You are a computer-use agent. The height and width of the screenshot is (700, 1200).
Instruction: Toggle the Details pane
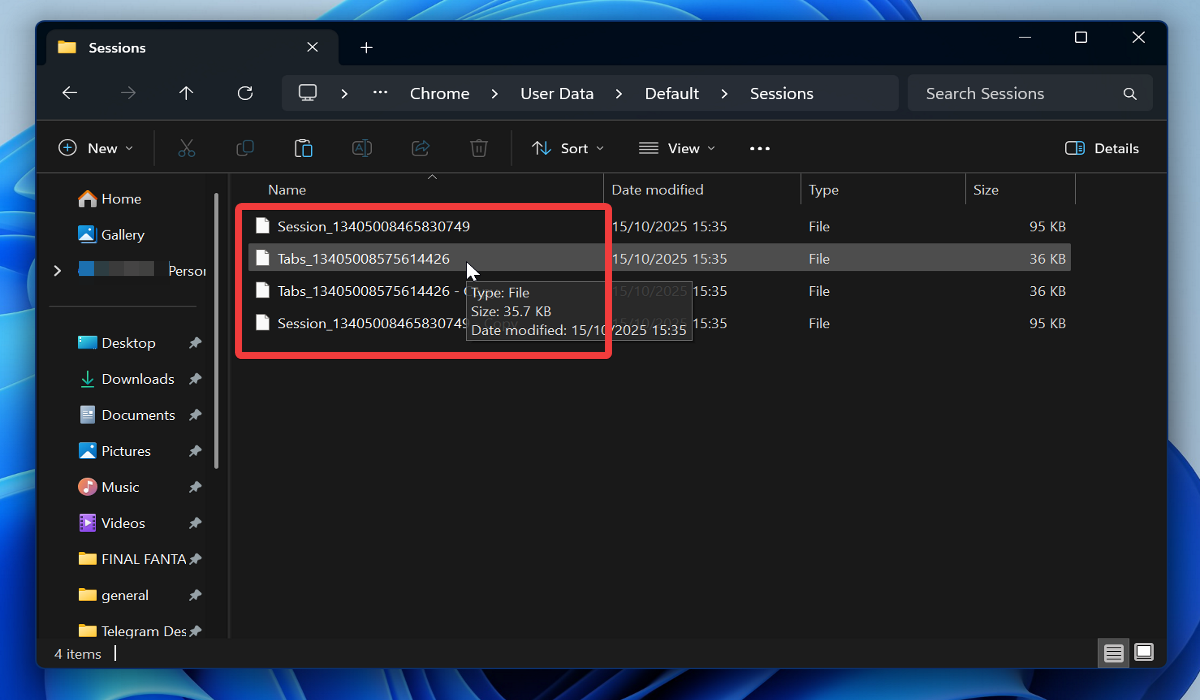(x=1102, y=148)
